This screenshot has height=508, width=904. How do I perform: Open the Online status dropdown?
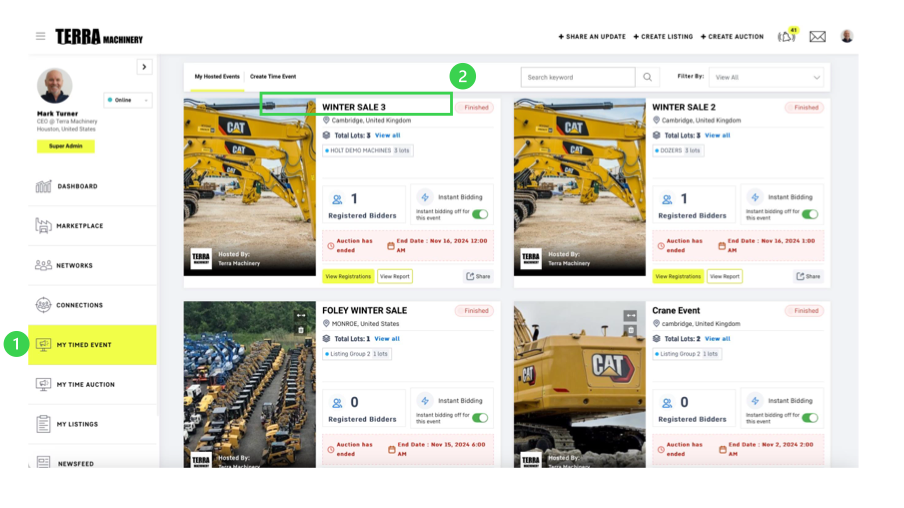(128, 100)
